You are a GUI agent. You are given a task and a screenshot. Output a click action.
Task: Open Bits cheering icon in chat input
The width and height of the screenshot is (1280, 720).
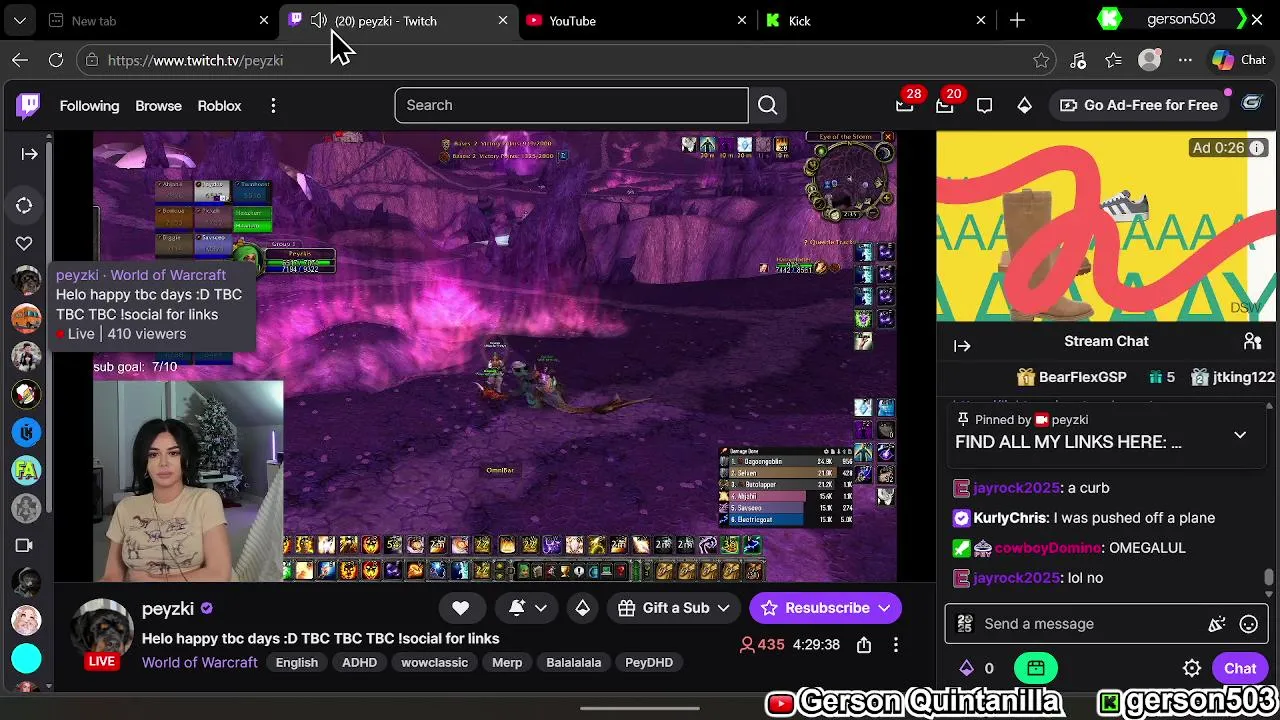(1217, 624)
